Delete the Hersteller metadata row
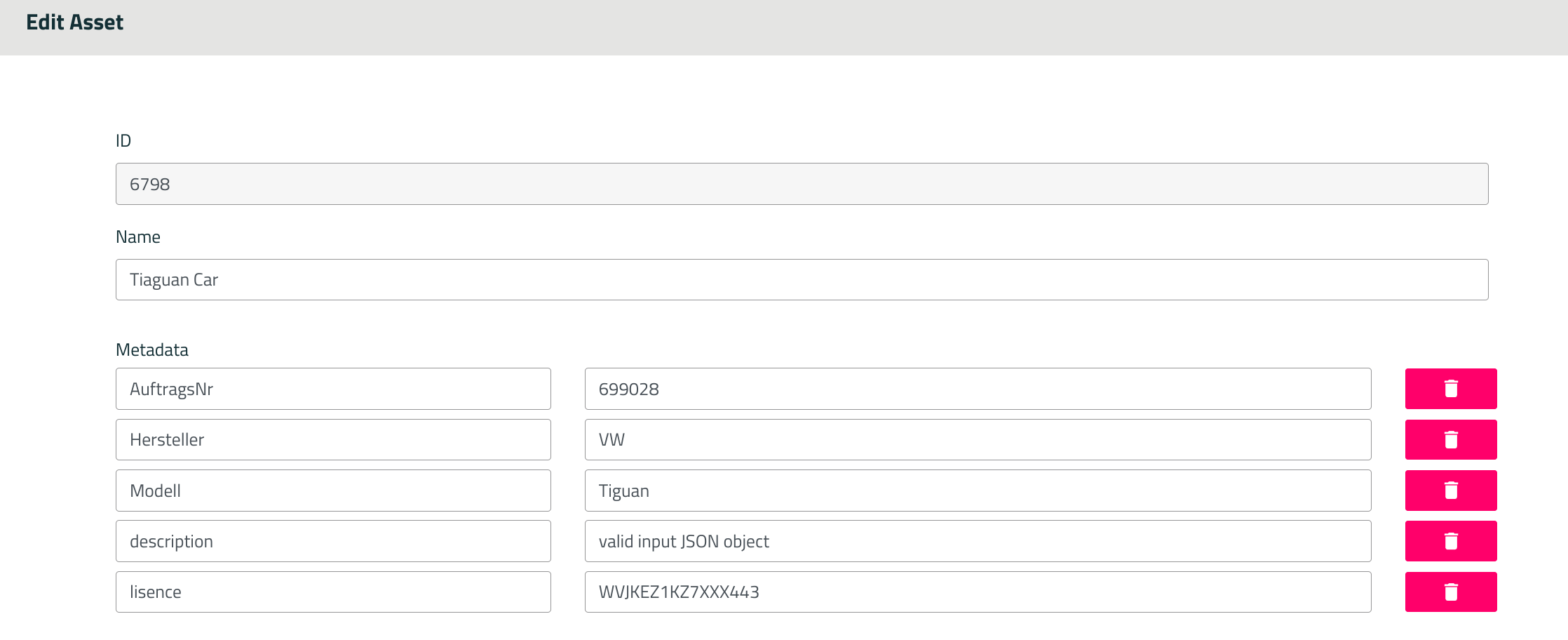The height and width of the screenshot is (640, 1568). [x=1450, y=440]
